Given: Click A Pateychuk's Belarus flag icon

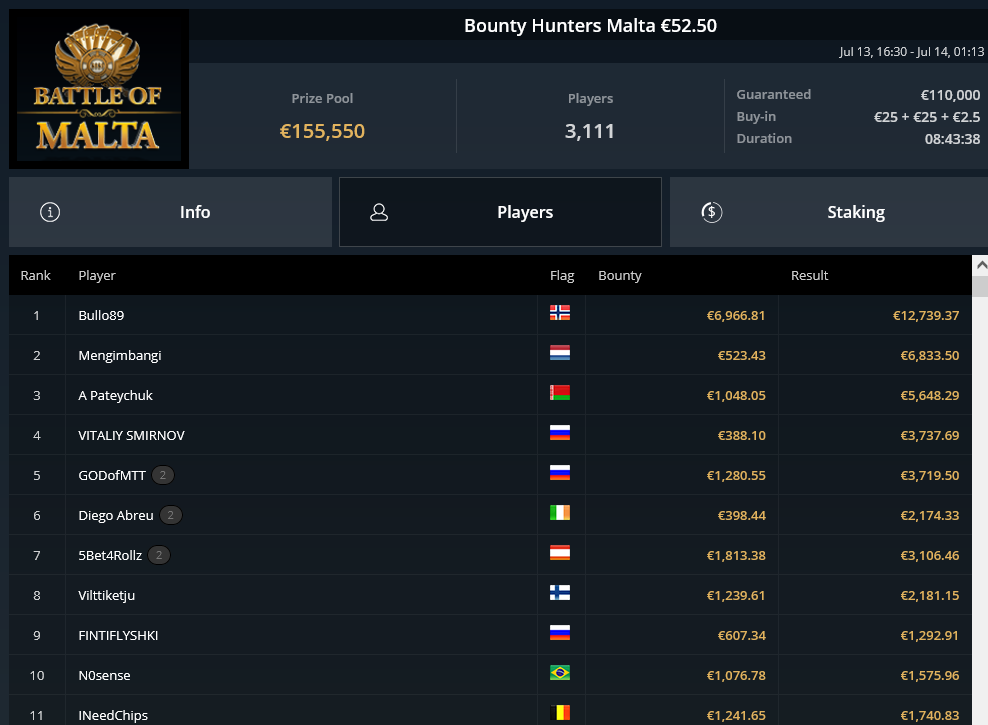Looking at the screenshot, I should pos(560,392).
